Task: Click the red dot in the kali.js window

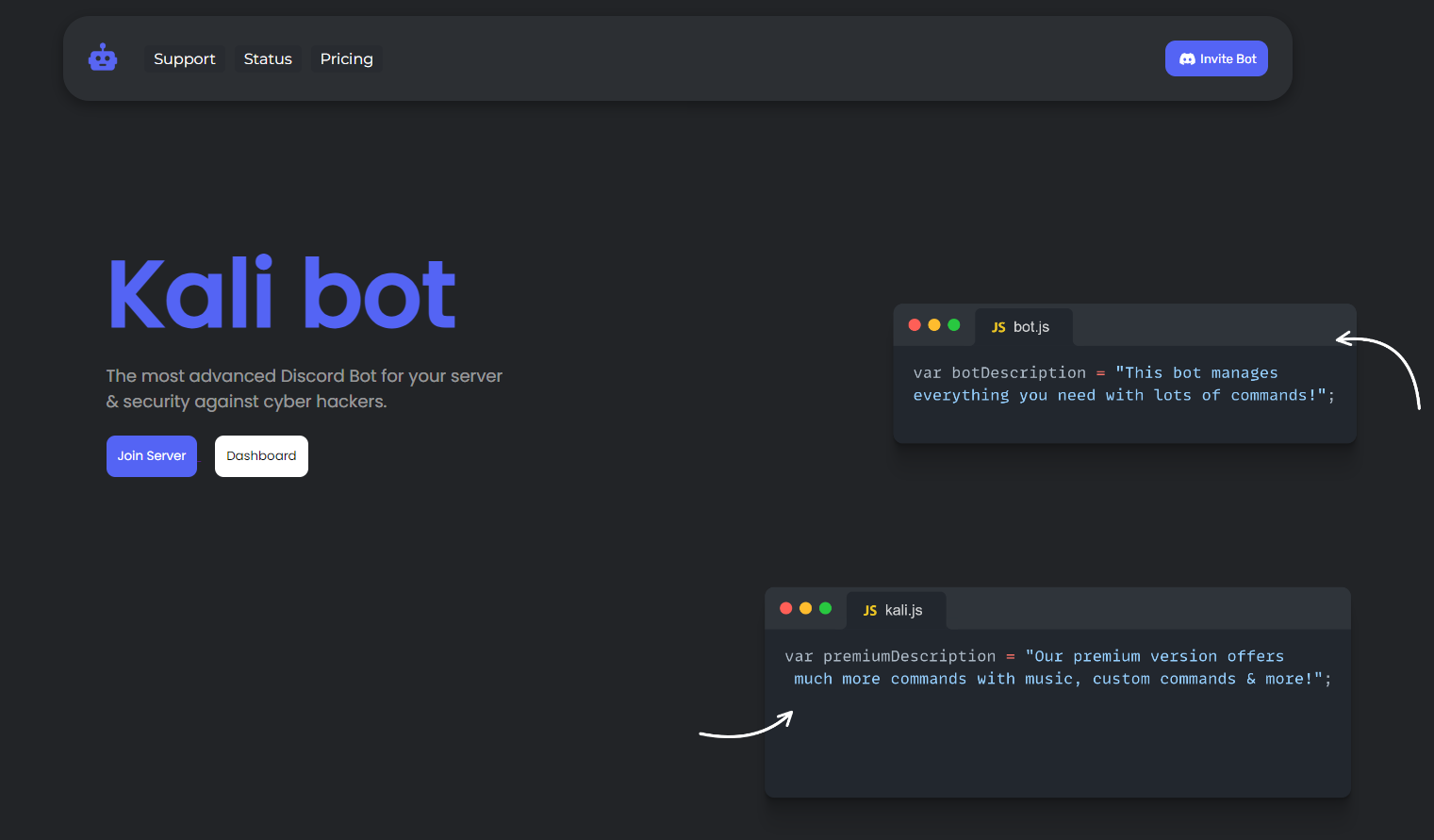Action: click(786, 608)
